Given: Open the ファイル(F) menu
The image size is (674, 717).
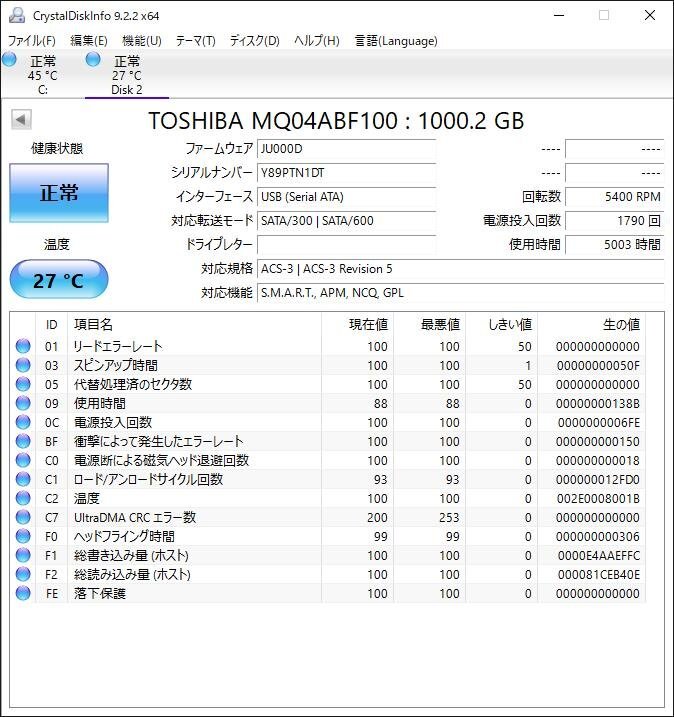Looking at the screenshot, I should click(32, 41).
